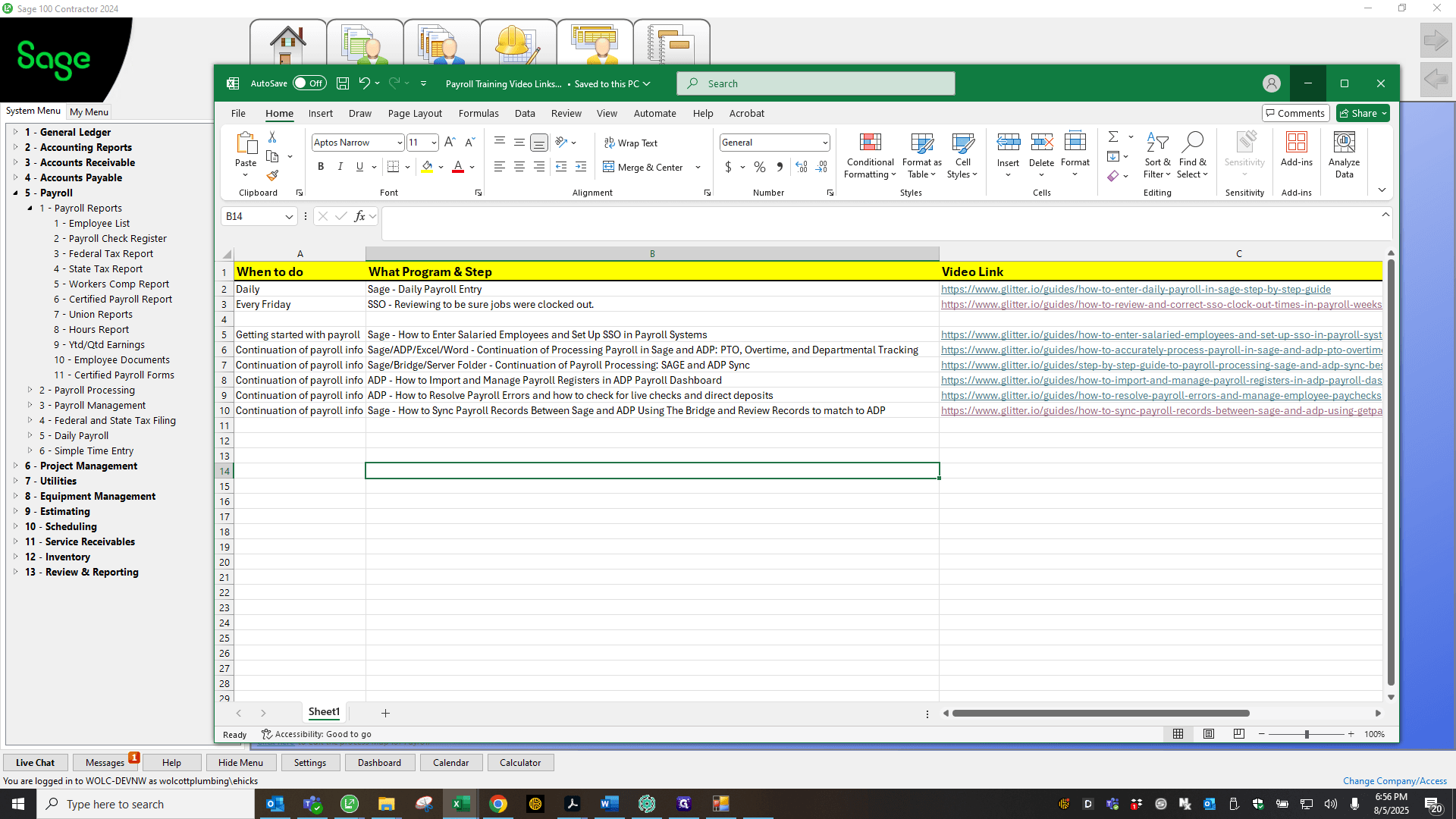Image resolution: width=1456 pixels, height=819 pixels.
Task: Select the Sheet1 worksheet tab
Action: (324, 712)
